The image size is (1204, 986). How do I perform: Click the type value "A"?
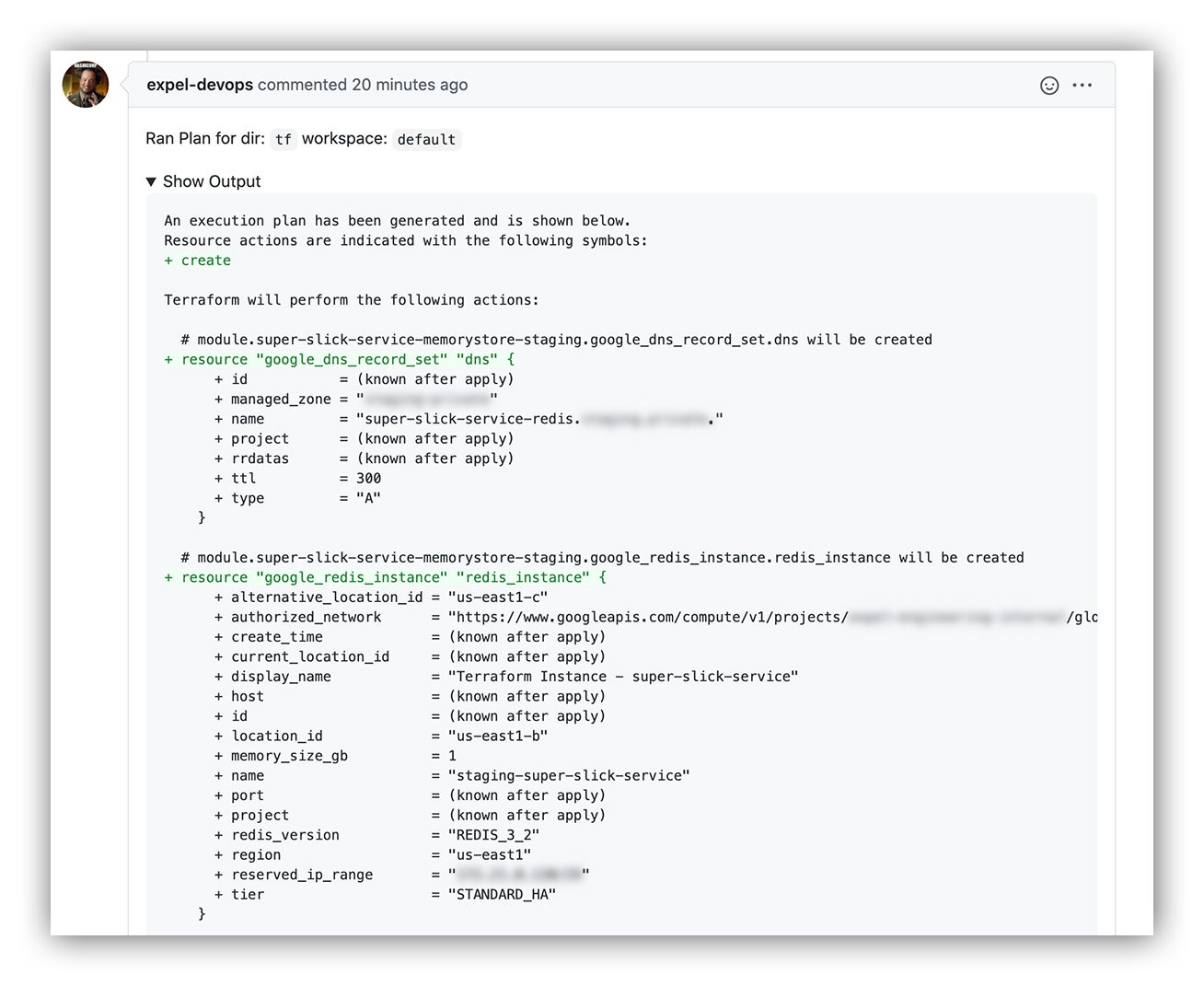(x=368, y=498)
